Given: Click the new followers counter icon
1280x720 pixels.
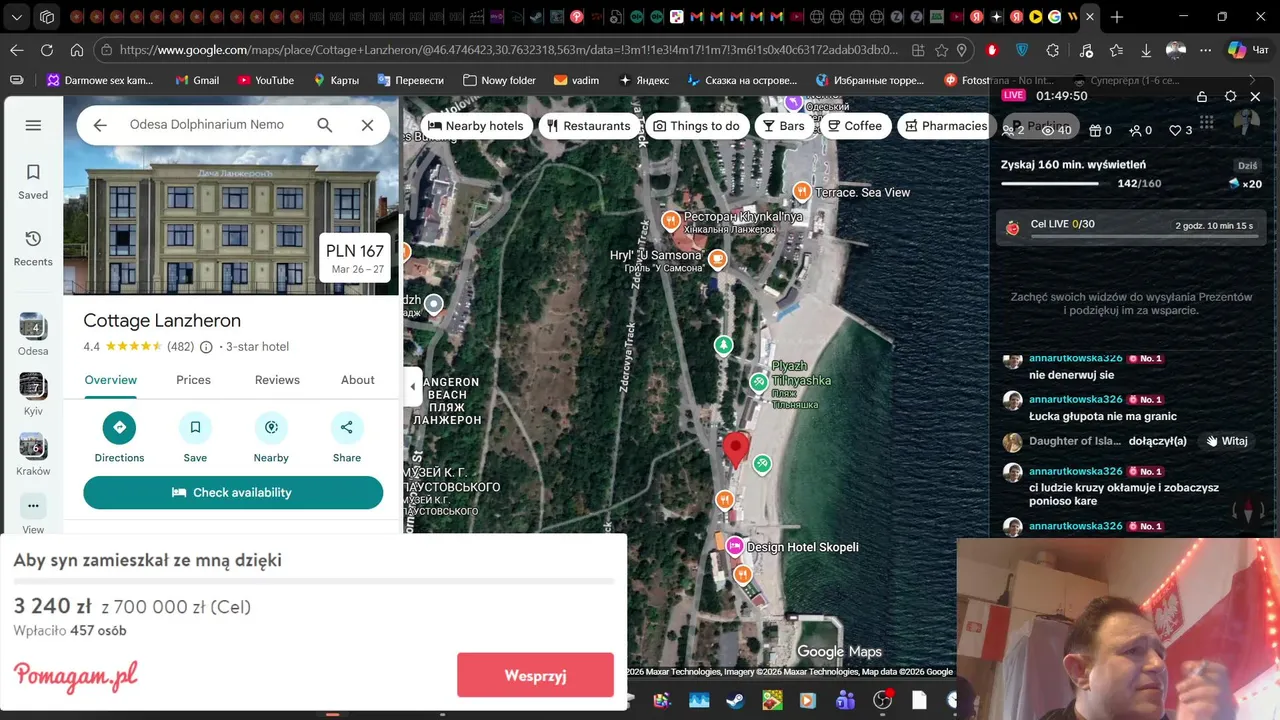Looking at the screenshot, I should click(1135, 130).
